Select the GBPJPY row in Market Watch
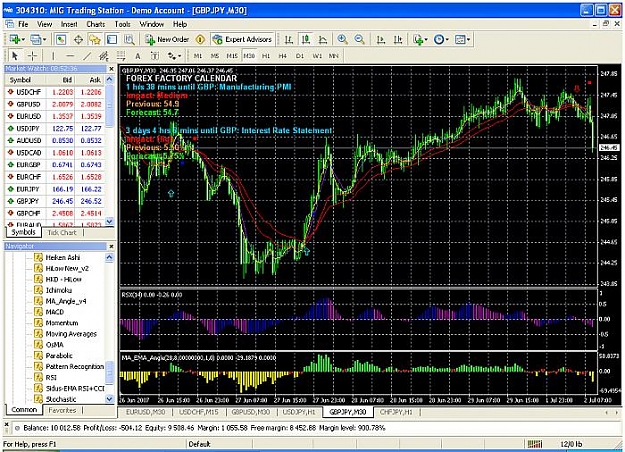Image resolution: width=625 pixels, height=452 pixels. (x=55, y=201)
